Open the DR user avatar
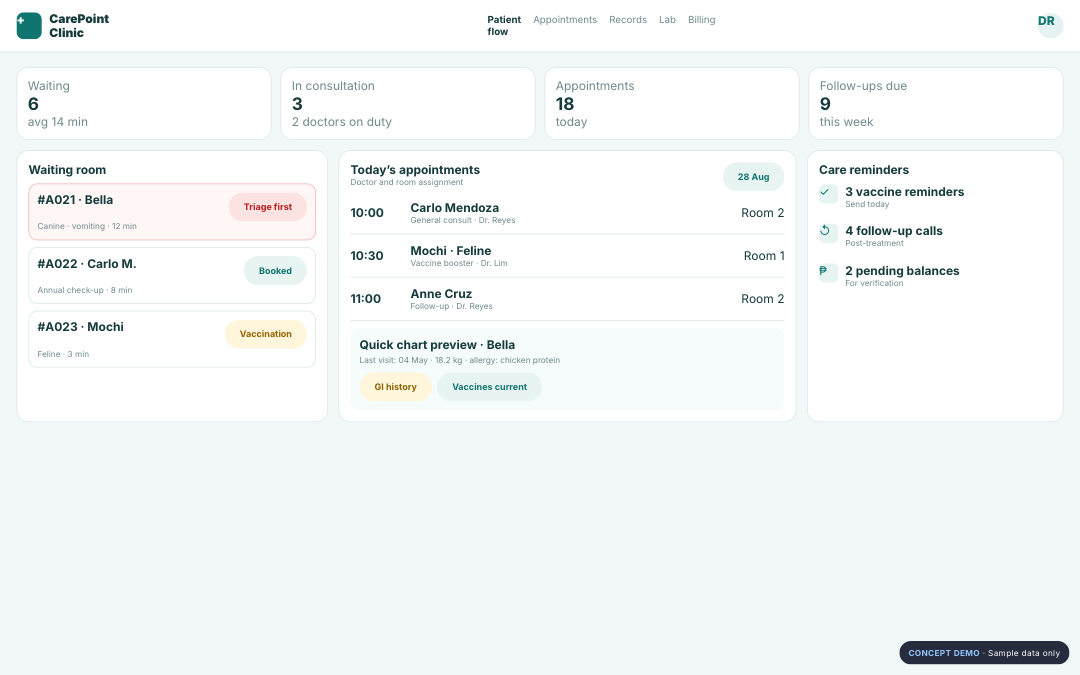The image size is (1080, 675). [x=1050, y=25]
